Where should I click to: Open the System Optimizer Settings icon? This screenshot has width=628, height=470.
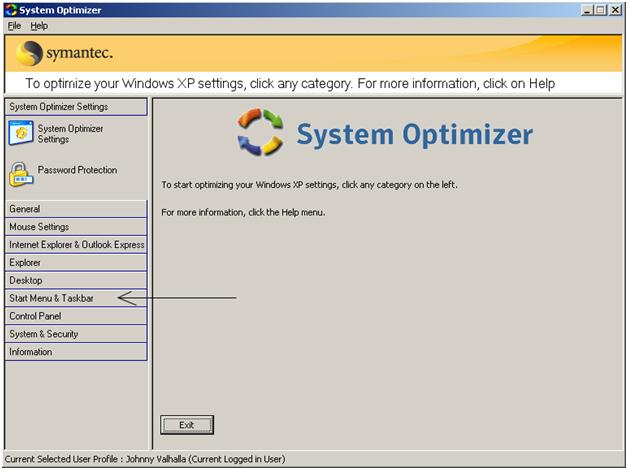click(x=21, y=133)
